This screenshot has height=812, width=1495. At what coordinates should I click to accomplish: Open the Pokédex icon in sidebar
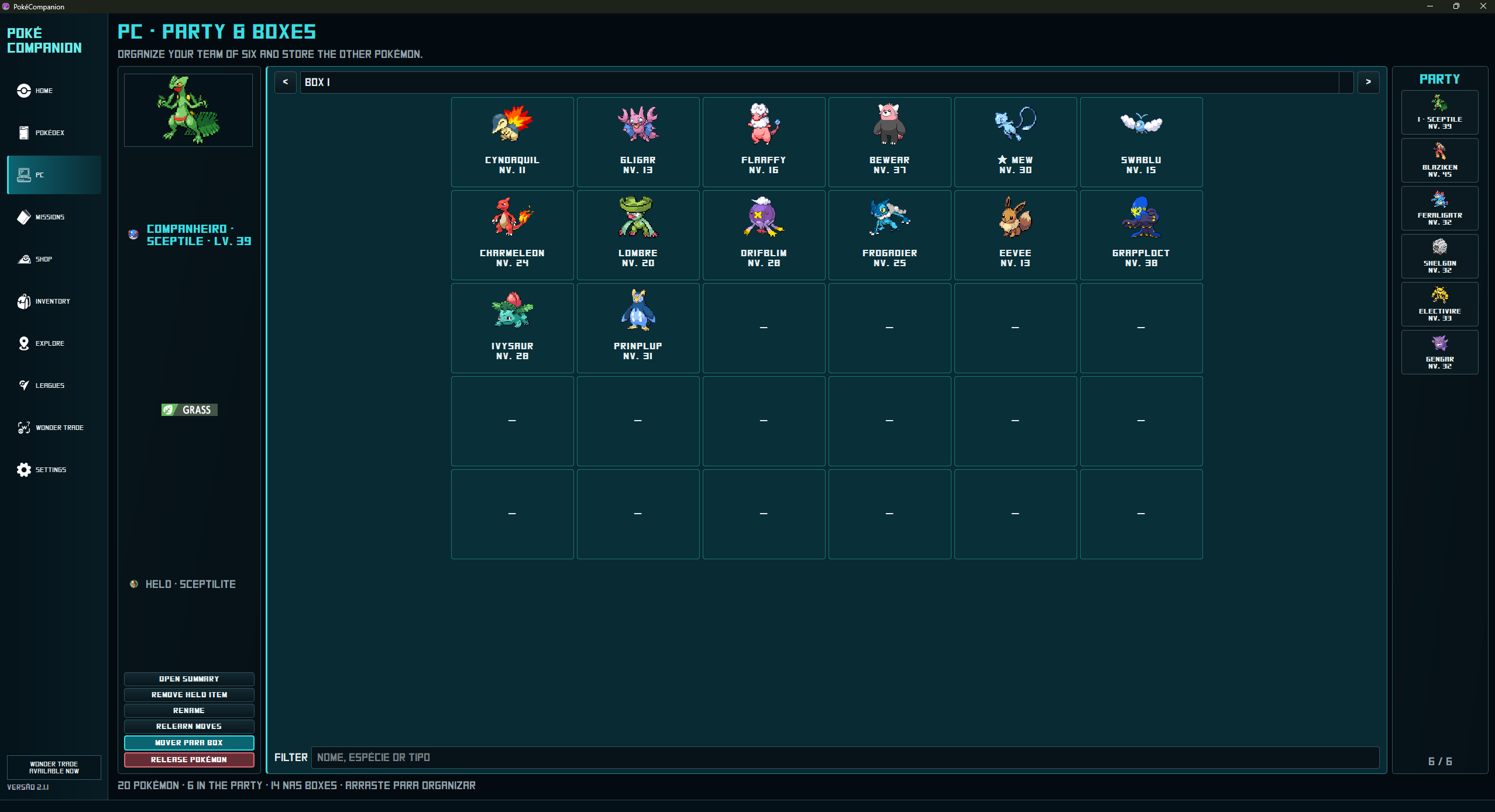click(23, 133)
